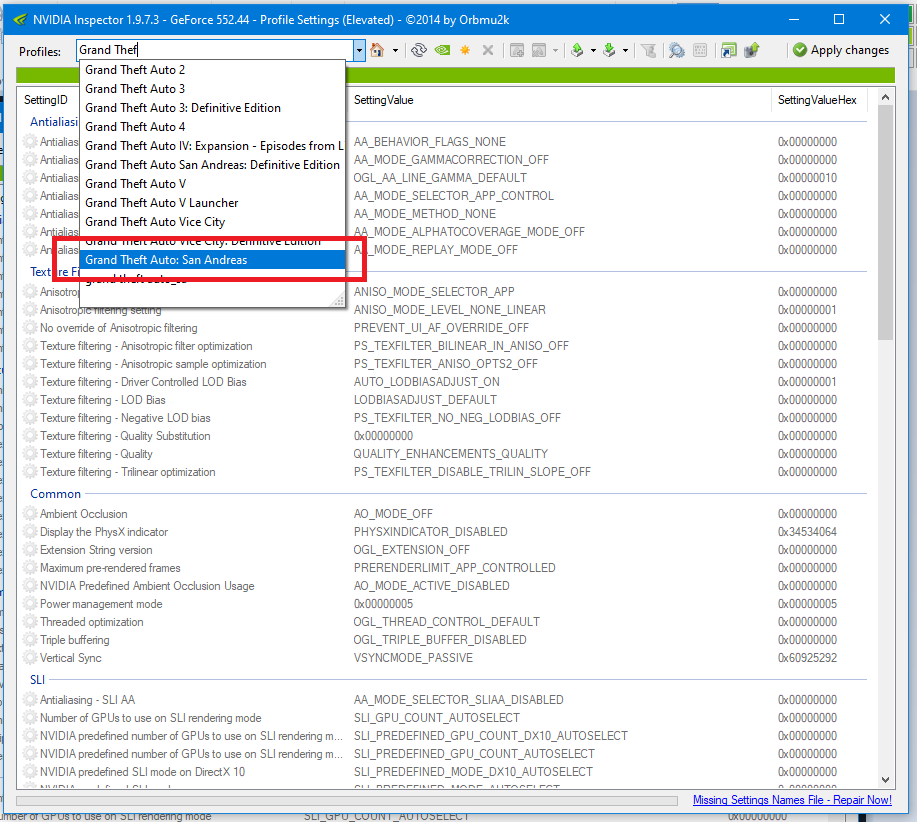
Task: Choose Grand Theft Auto V Launcher
Action: pos(212,203)
